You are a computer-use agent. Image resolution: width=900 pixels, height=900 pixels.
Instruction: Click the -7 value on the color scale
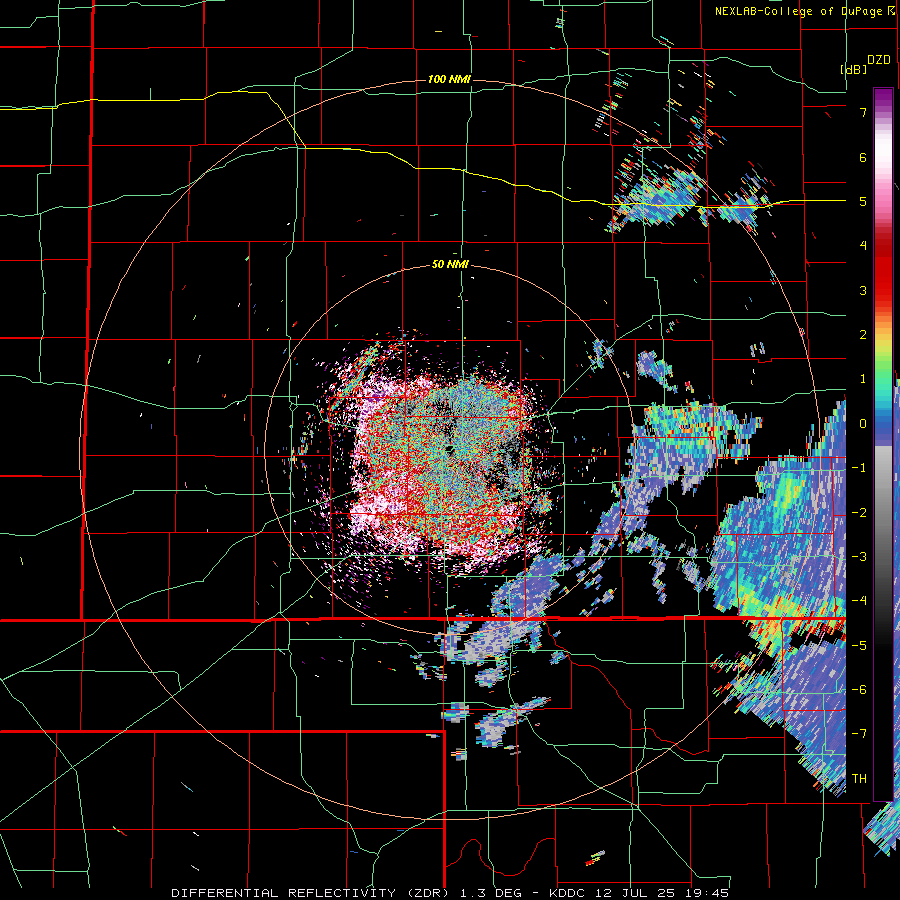[859, 734]
